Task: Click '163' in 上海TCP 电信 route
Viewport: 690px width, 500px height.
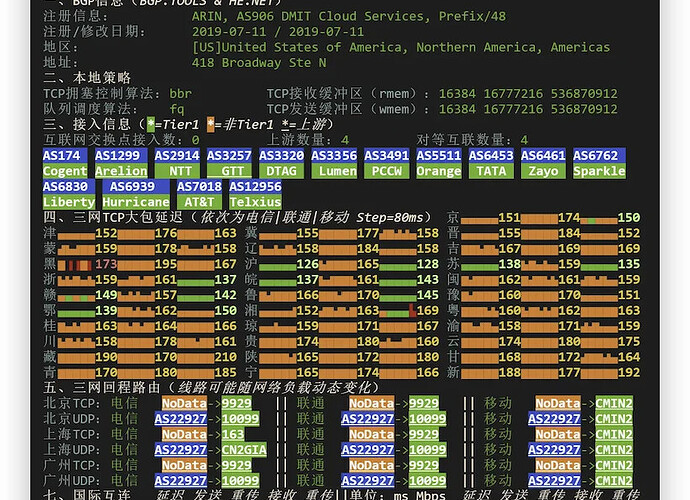Action: pyautogui.click(x=233, y=434)
